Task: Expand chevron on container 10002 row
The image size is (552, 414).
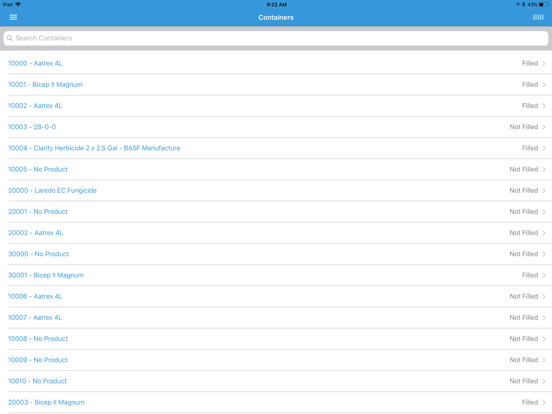Action: [x=544, y=106]
